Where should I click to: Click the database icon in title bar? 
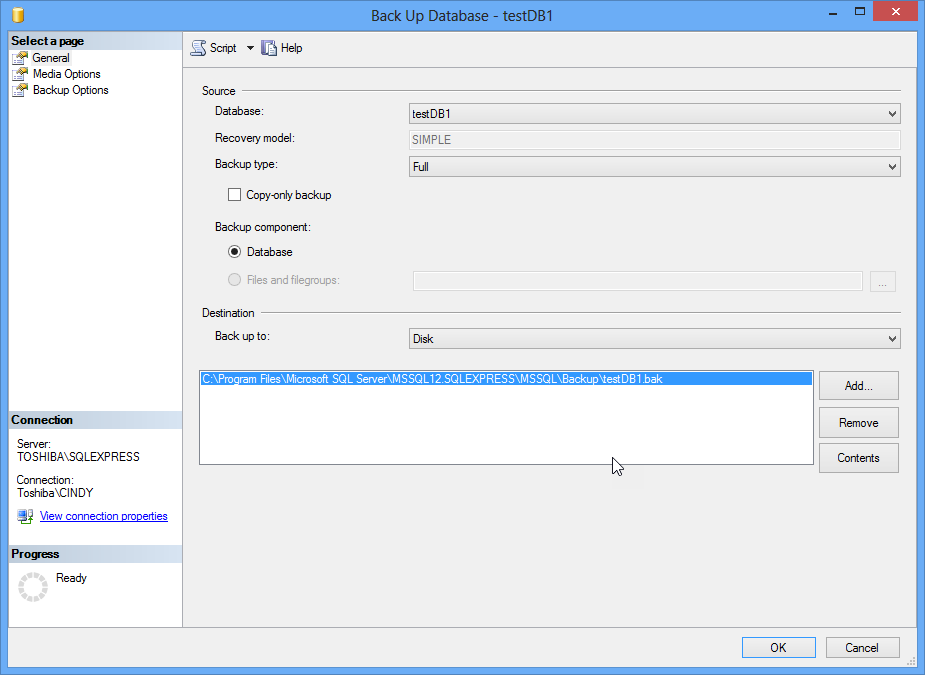click(18, 15)
